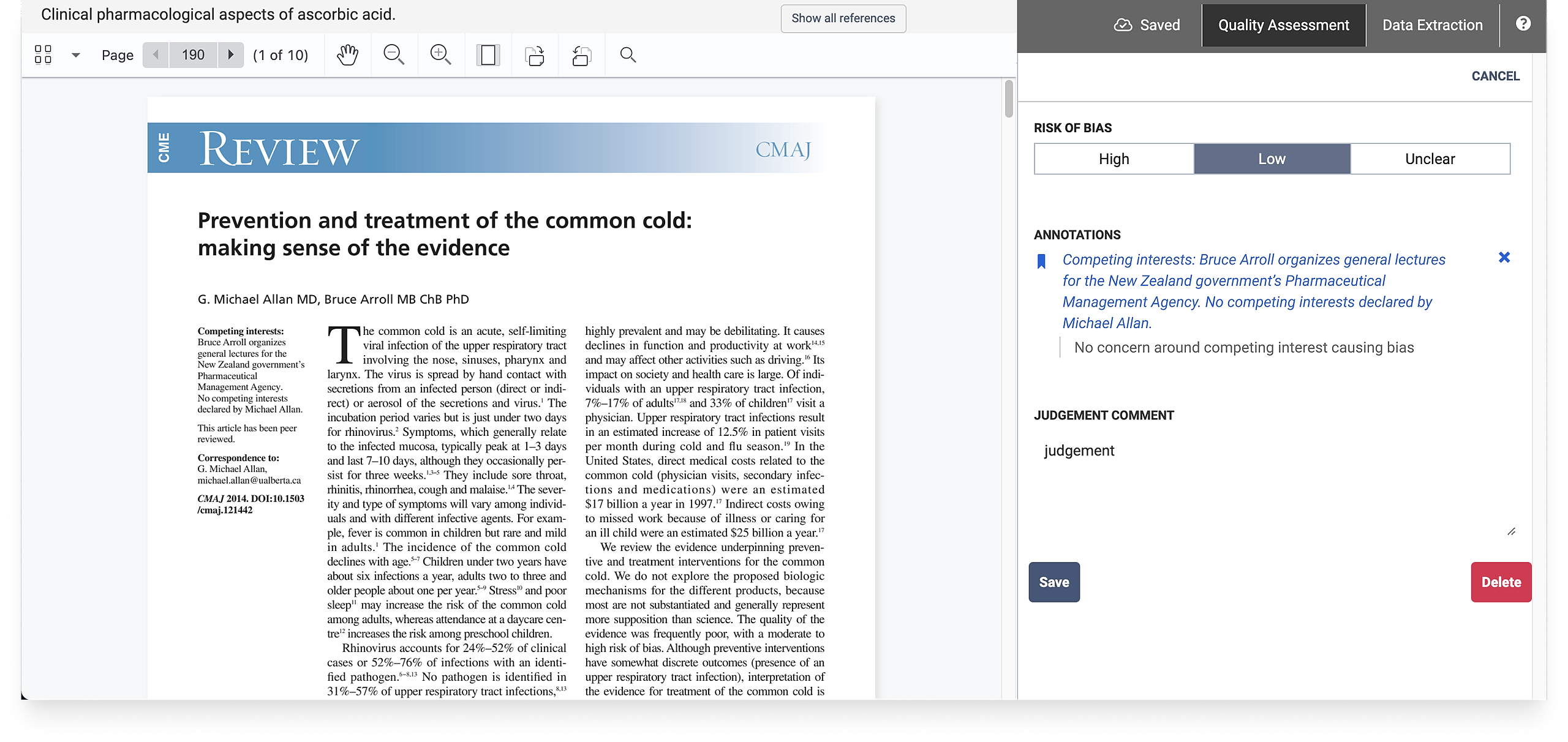1568x742 pixels.
Task: Switch to the Quality Assessment tab
Action: 1283,25
